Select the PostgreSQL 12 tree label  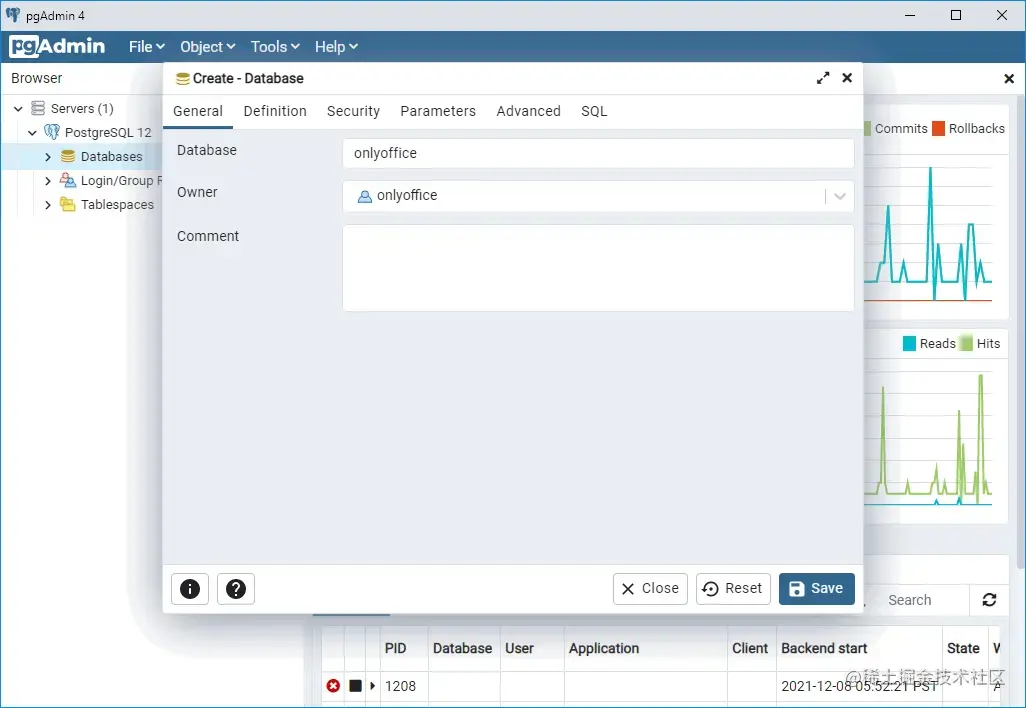[108, 133]
